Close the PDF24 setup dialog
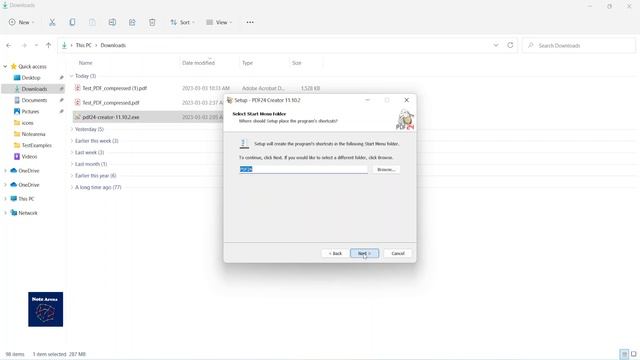Viewport: 640px width, 360px height. 407,100
